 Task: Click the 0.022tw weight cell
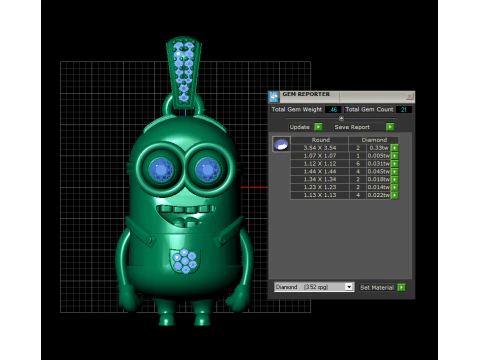(x=378, y=195)
